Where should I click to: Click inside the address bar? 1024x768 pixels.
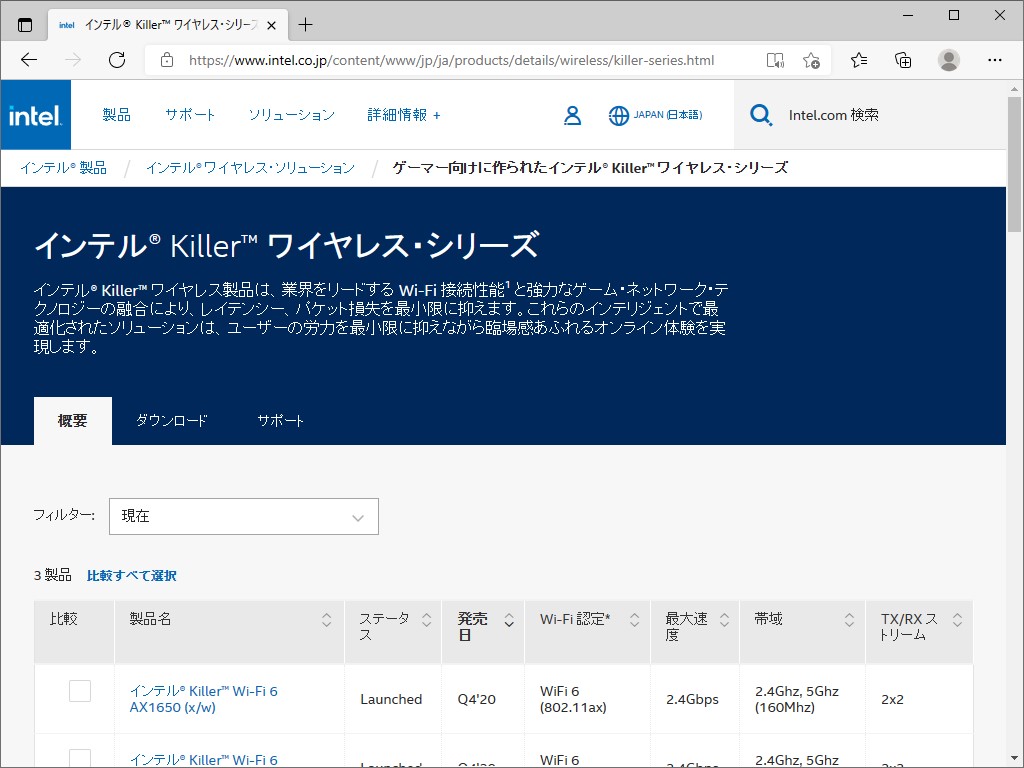tap(450, 60)
